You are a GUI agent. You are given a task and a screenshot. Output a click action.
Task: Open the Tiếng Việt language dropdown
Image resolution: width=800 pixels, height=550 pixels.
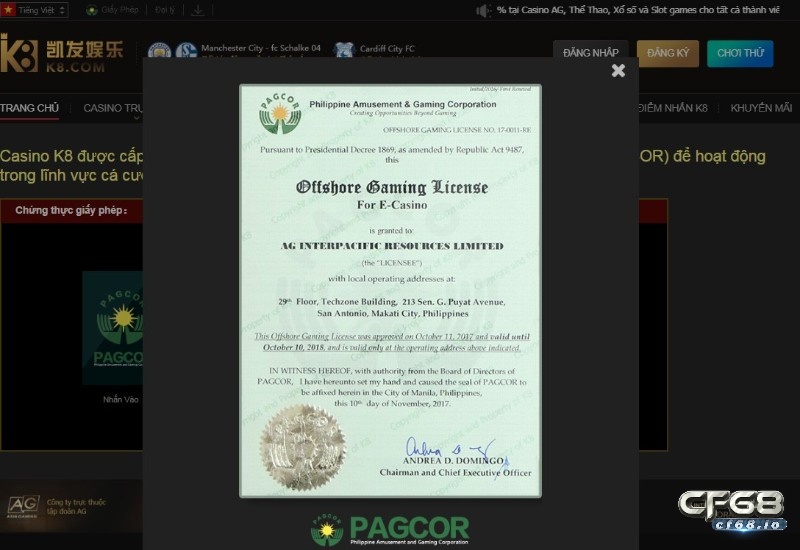pyautogui.click(x=34, y=10)
